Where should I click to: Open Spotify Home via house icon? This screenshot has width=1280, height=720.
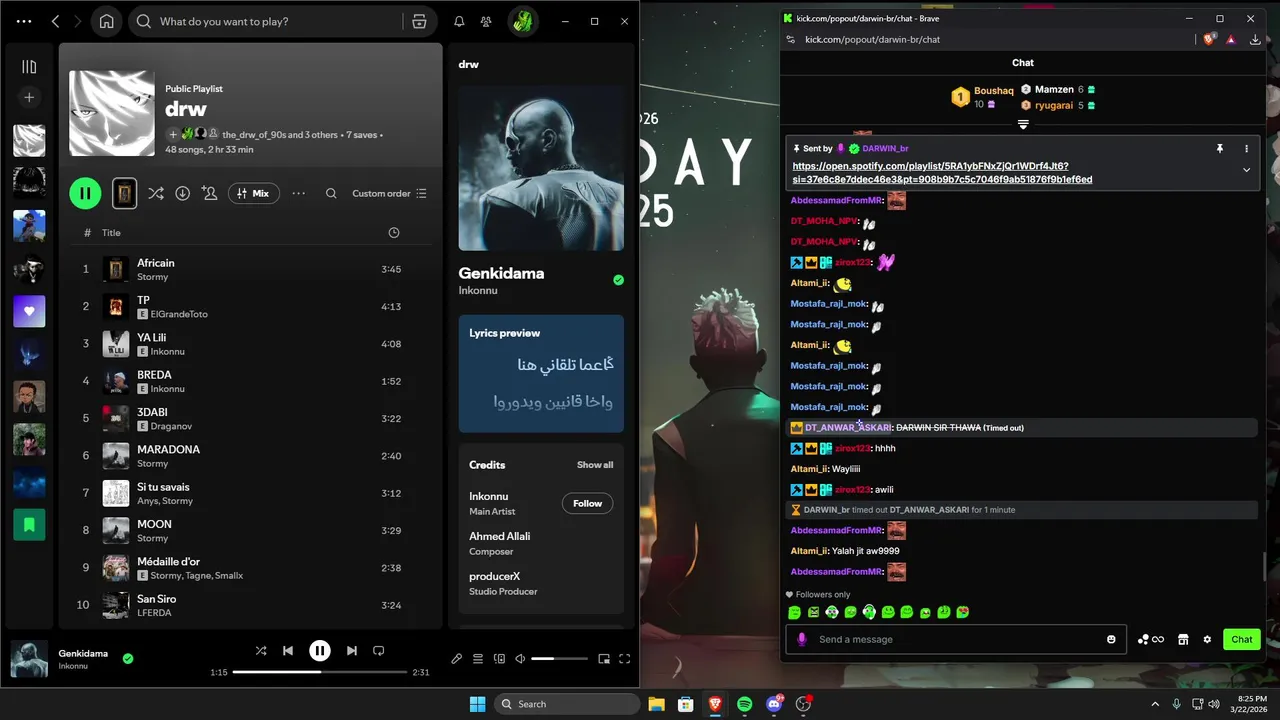tap(106, 21)
